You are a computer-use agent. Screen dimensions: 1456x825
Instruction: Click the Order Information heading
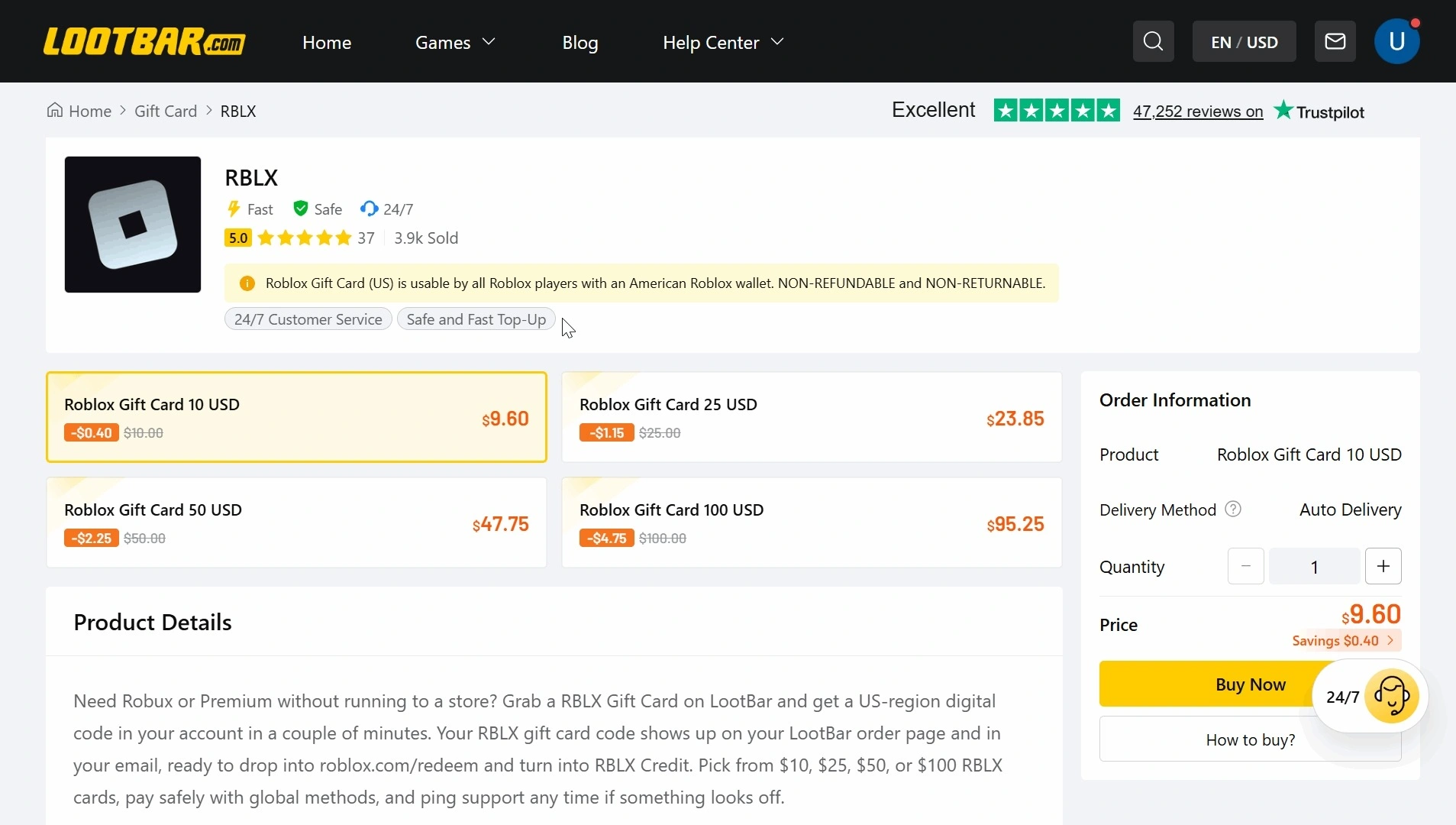(x=1175, y=400)
